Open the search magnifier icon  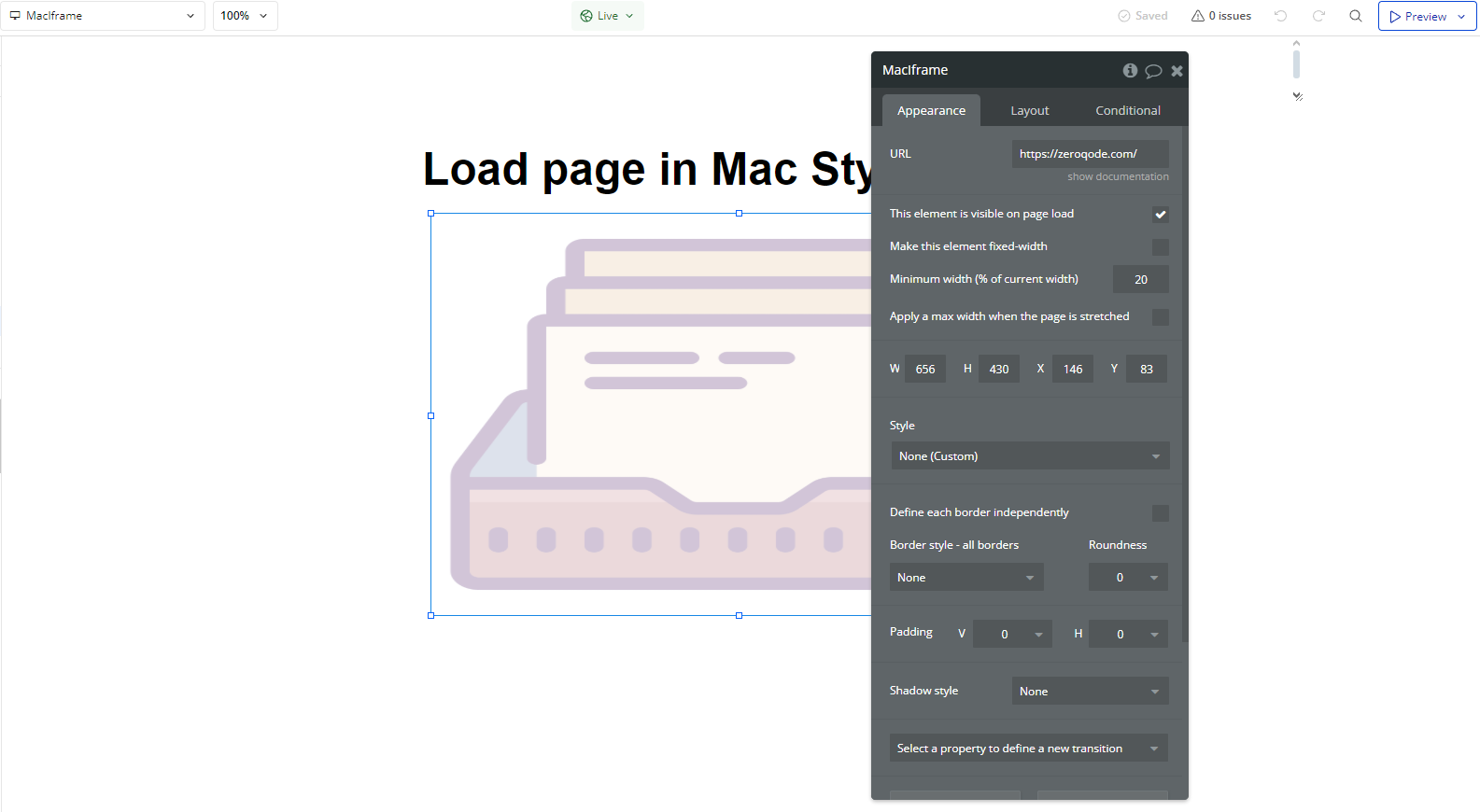point(1356,16)
